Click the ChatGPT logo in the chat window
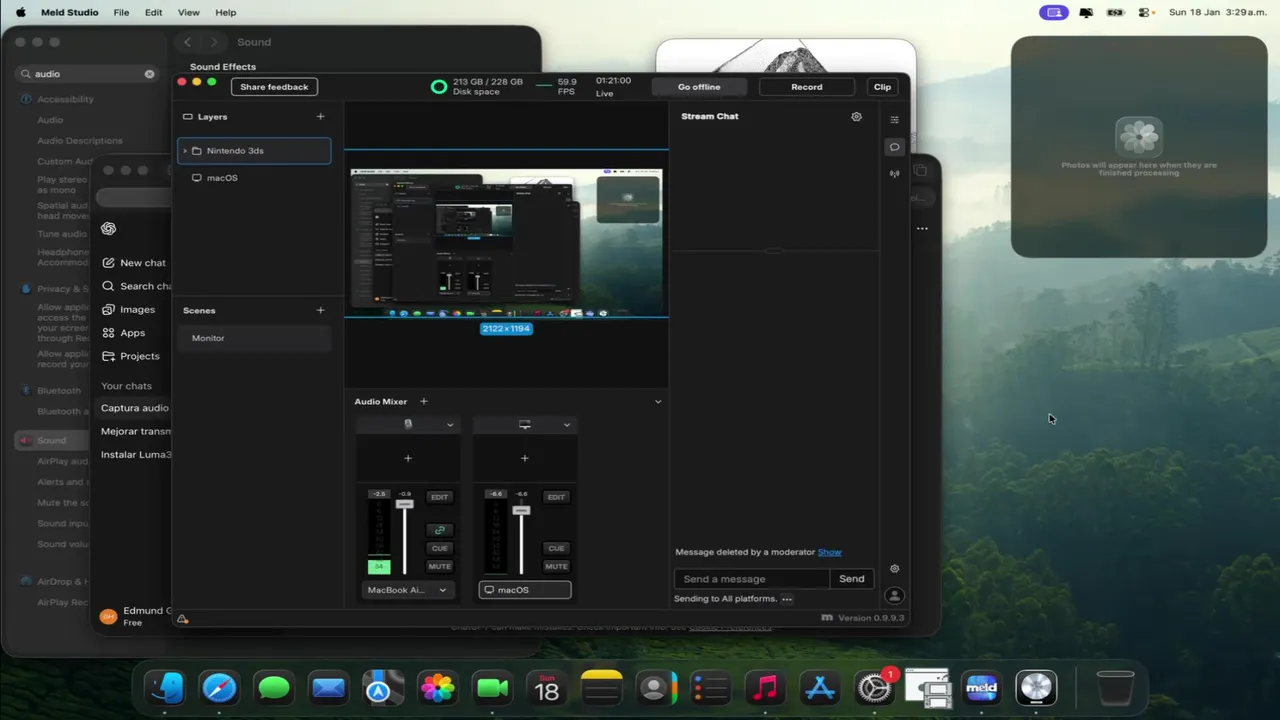This screenshot has height=720, width=1280. [x=108, y=228]
